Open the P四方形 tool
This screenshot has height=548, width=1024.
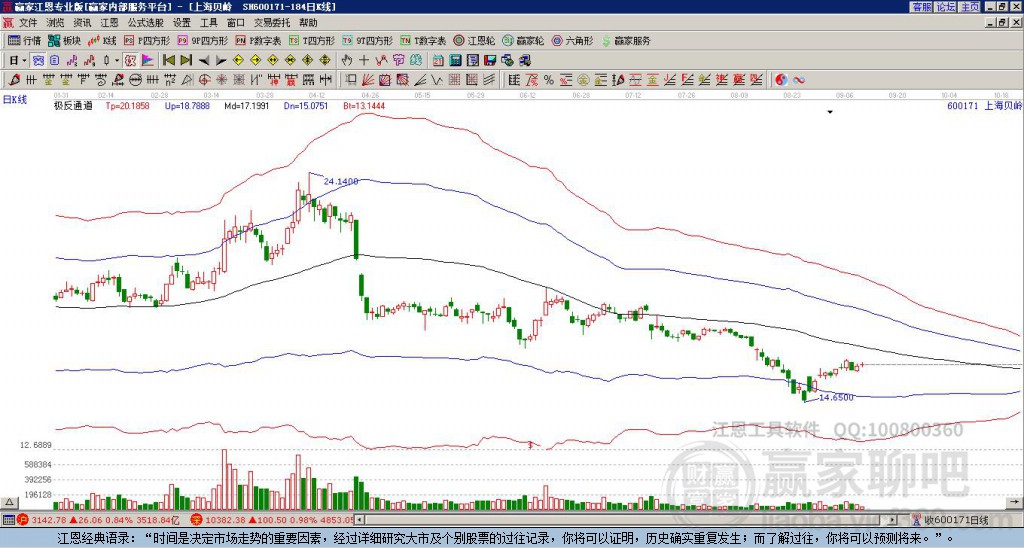[x=147, y=40]
